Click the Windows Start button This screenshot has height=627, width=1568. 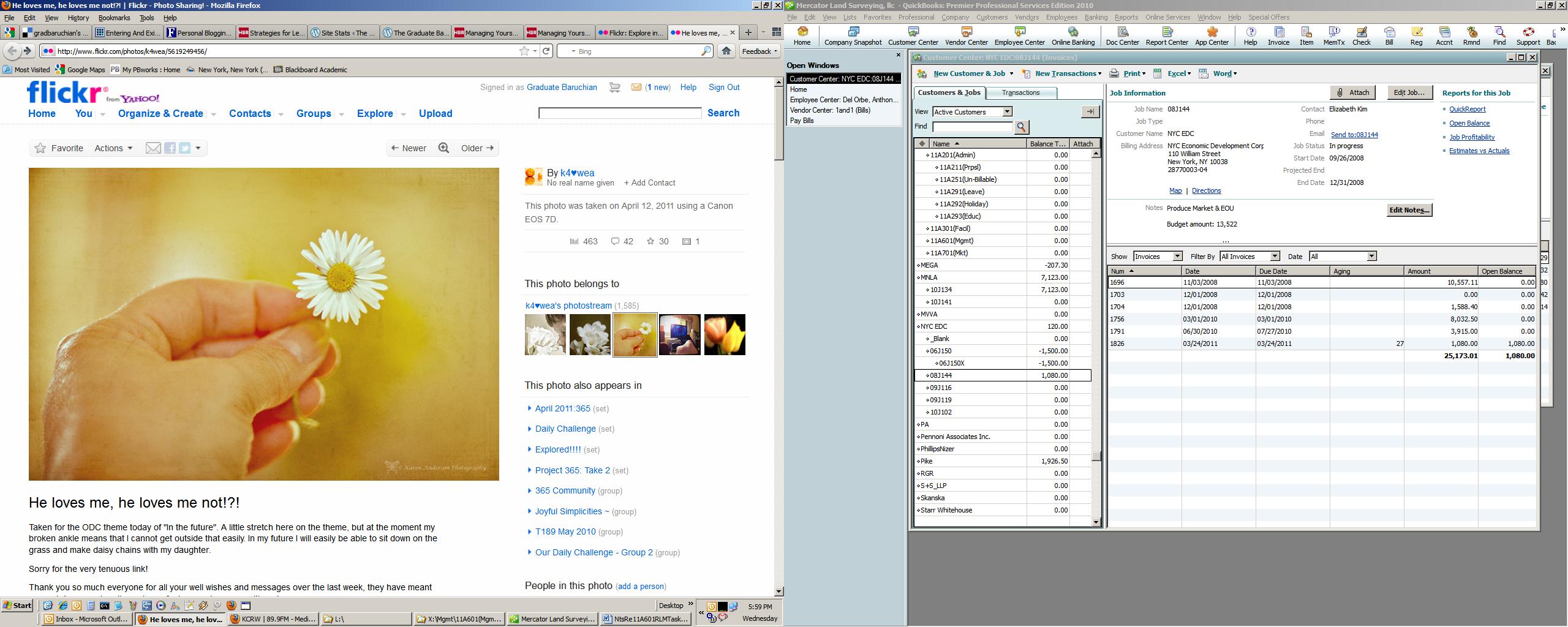click(x=18, y=606)
